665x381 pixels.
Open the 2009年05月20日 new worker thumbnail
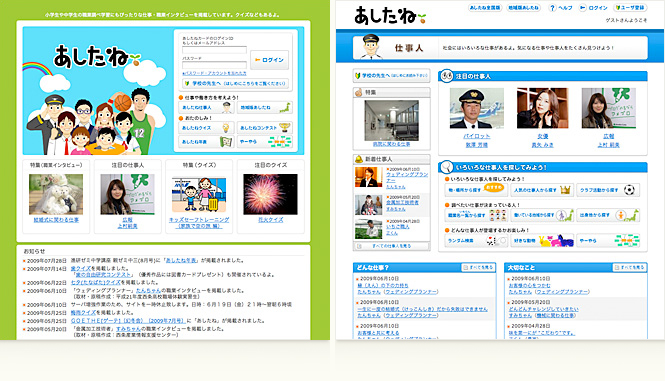pos(369,205)
